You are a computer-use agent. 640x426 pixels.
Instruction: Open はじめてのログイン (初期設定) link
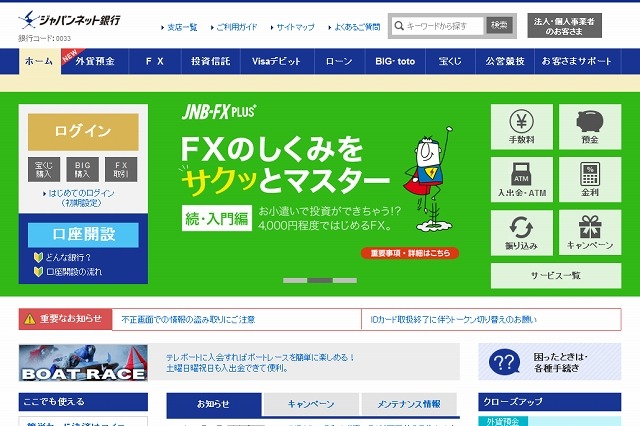coord(81,198)
